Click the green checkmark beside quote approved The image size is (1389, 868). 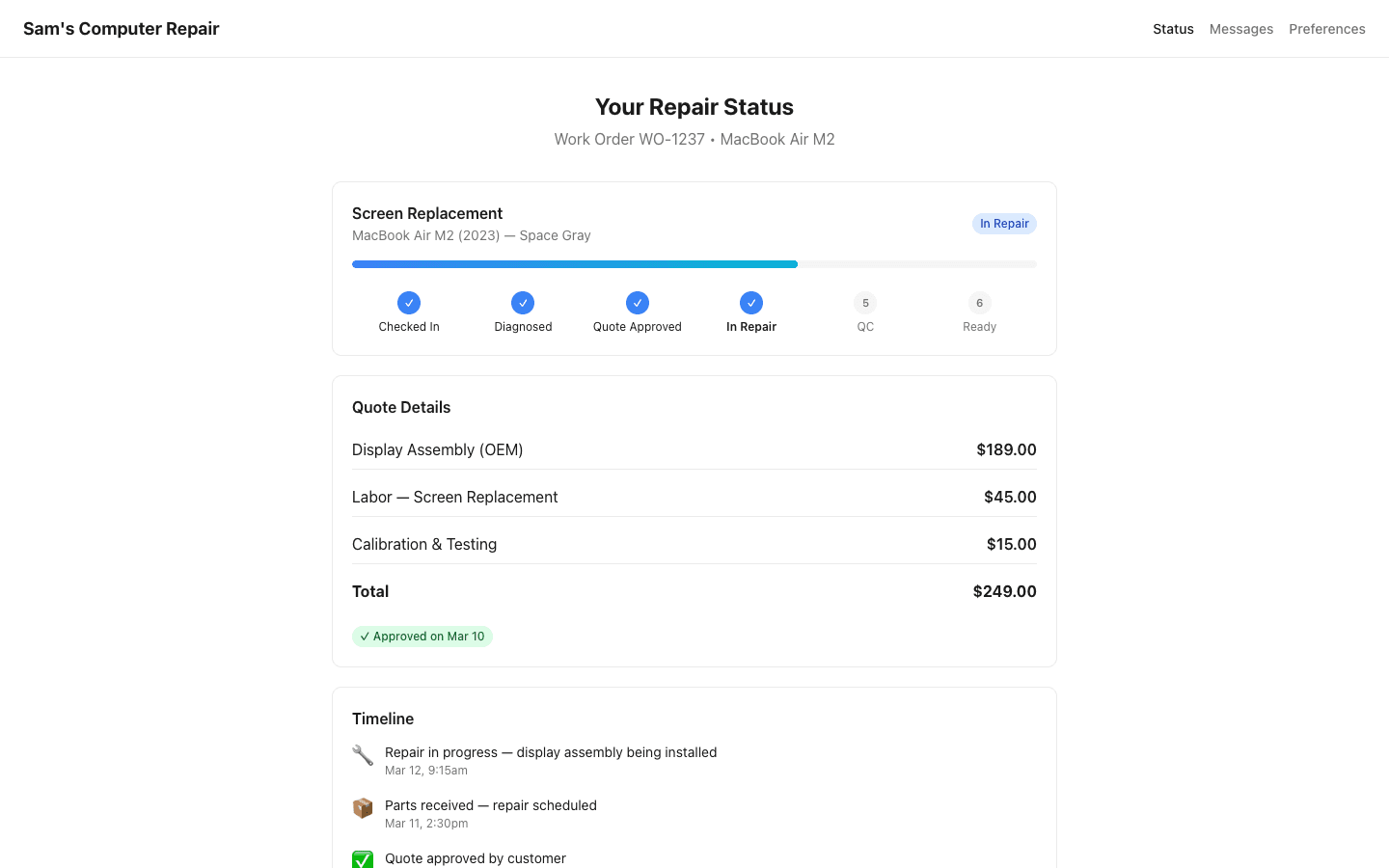363,858
